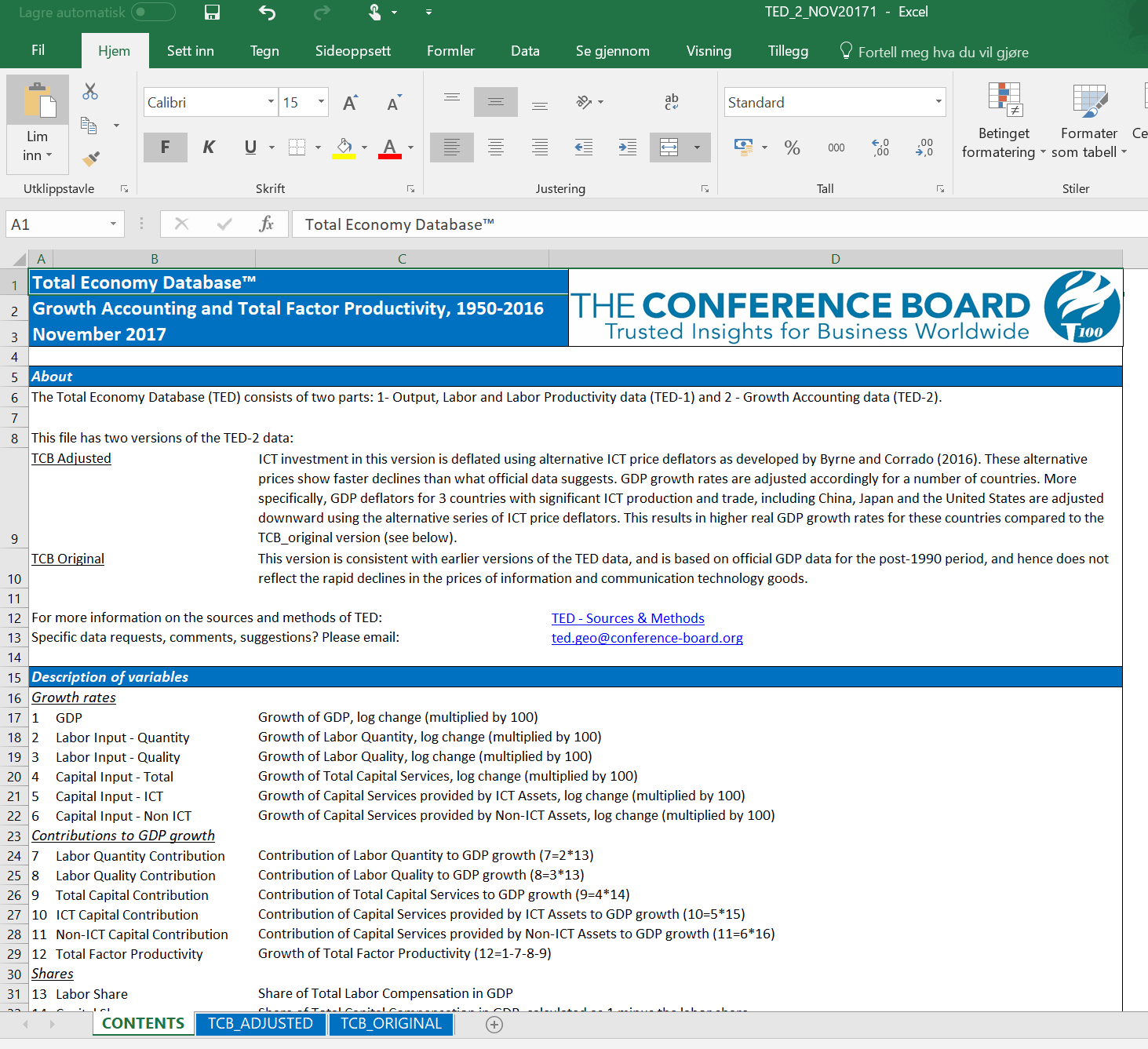Expand merge cells options arrow
Screen dimensions: 1148x1049
(x=697, y=148)
